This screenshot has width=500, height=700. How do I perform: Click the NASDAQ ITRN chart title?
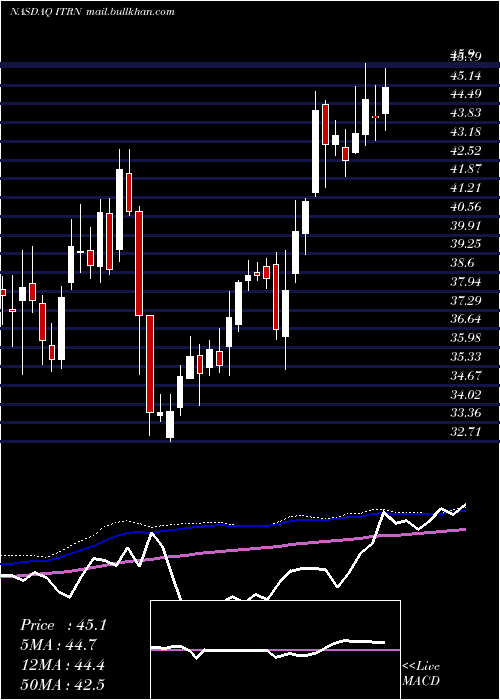[45, 12]
